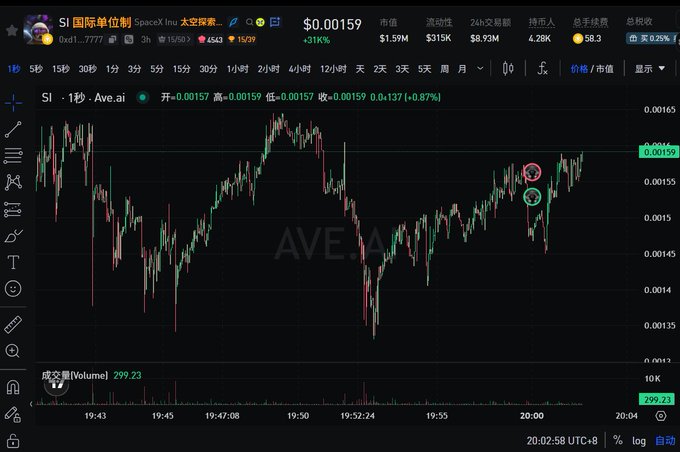
Task: Open the Fibonacci and horizontal lines tool
Action: pos(13,156)
